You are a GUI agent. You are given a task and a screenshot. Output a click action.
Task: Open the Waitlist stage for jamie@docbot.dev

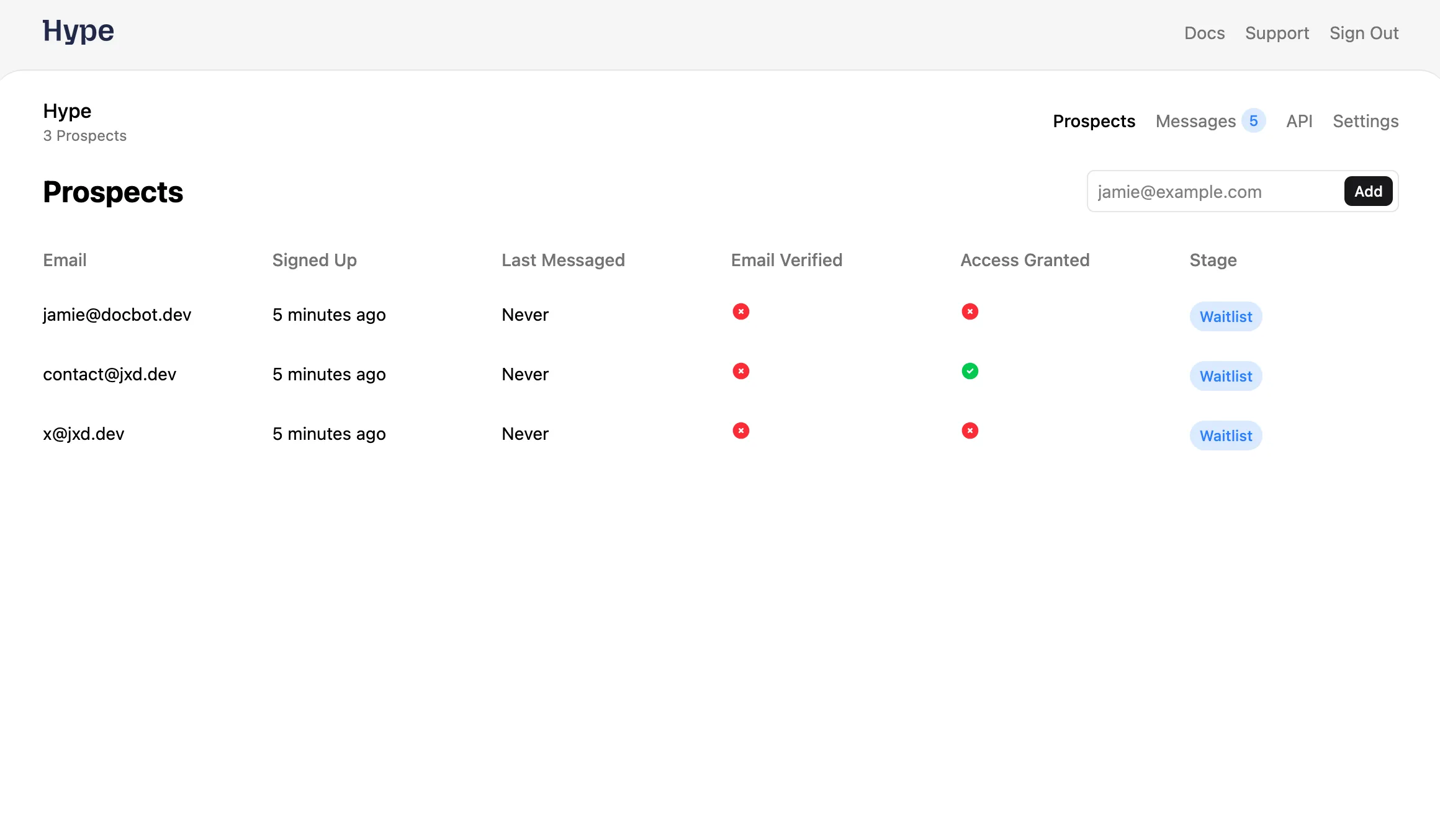1225,316
